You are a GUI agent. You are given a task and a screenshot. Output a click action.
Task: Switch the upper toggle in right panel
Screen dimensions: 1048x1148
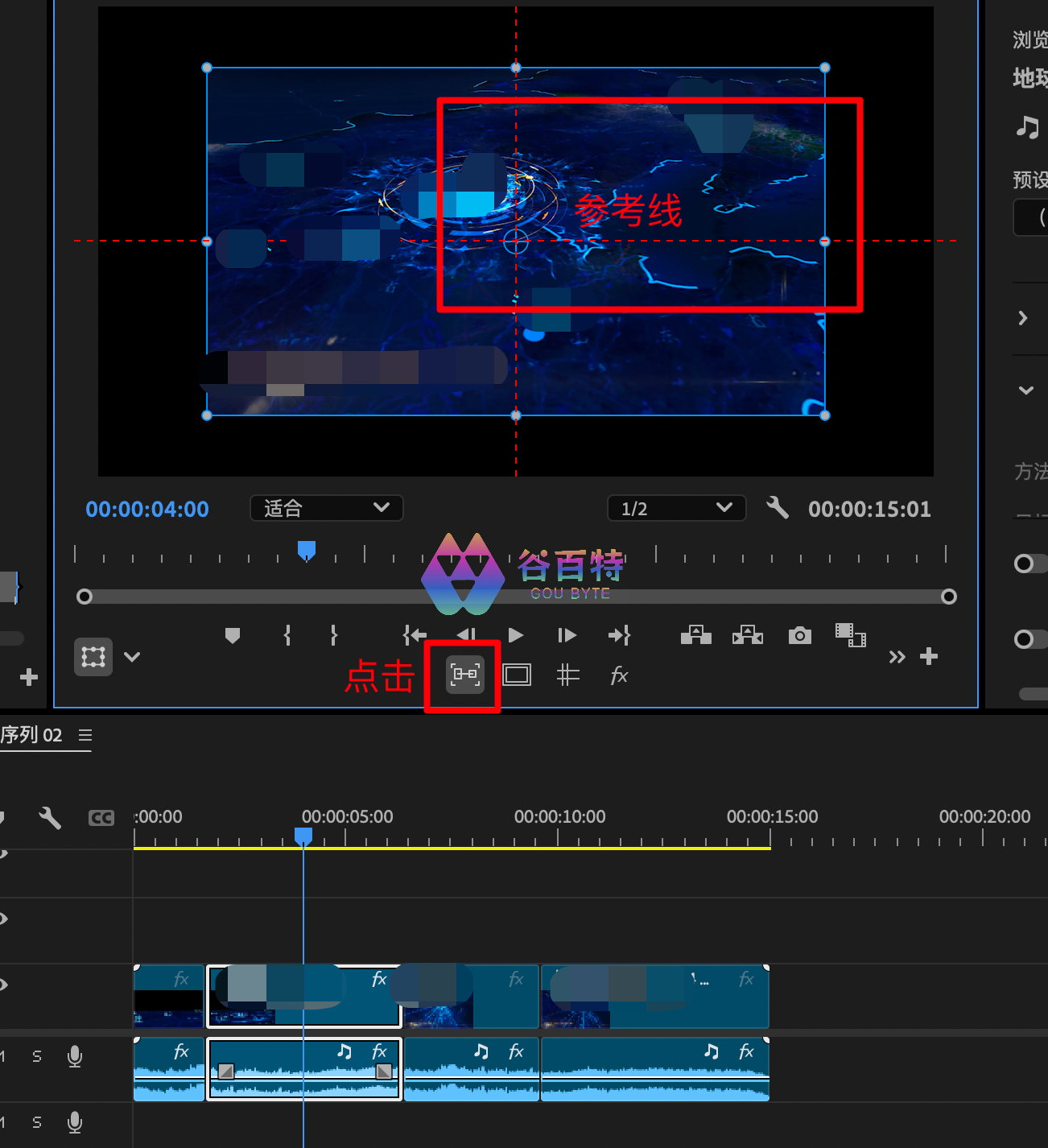coord(1028,564)
